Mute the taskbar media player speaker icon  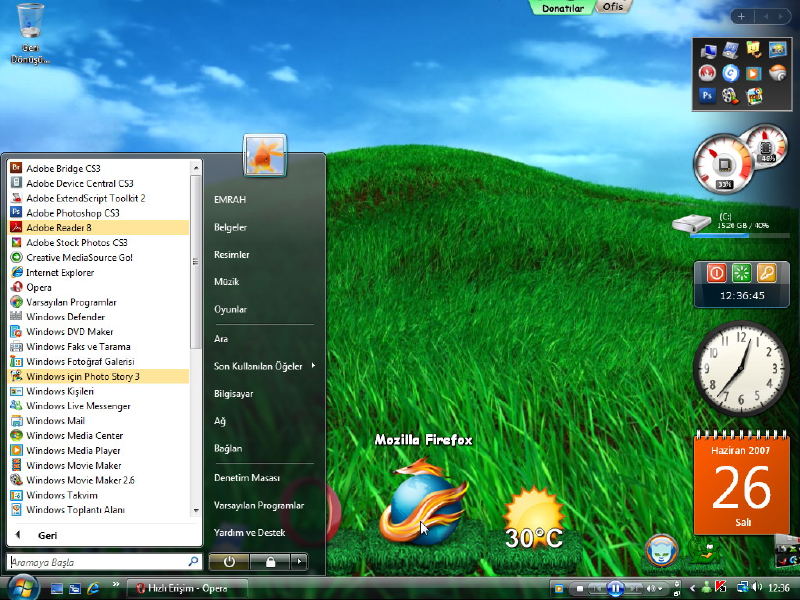(651, 589)
